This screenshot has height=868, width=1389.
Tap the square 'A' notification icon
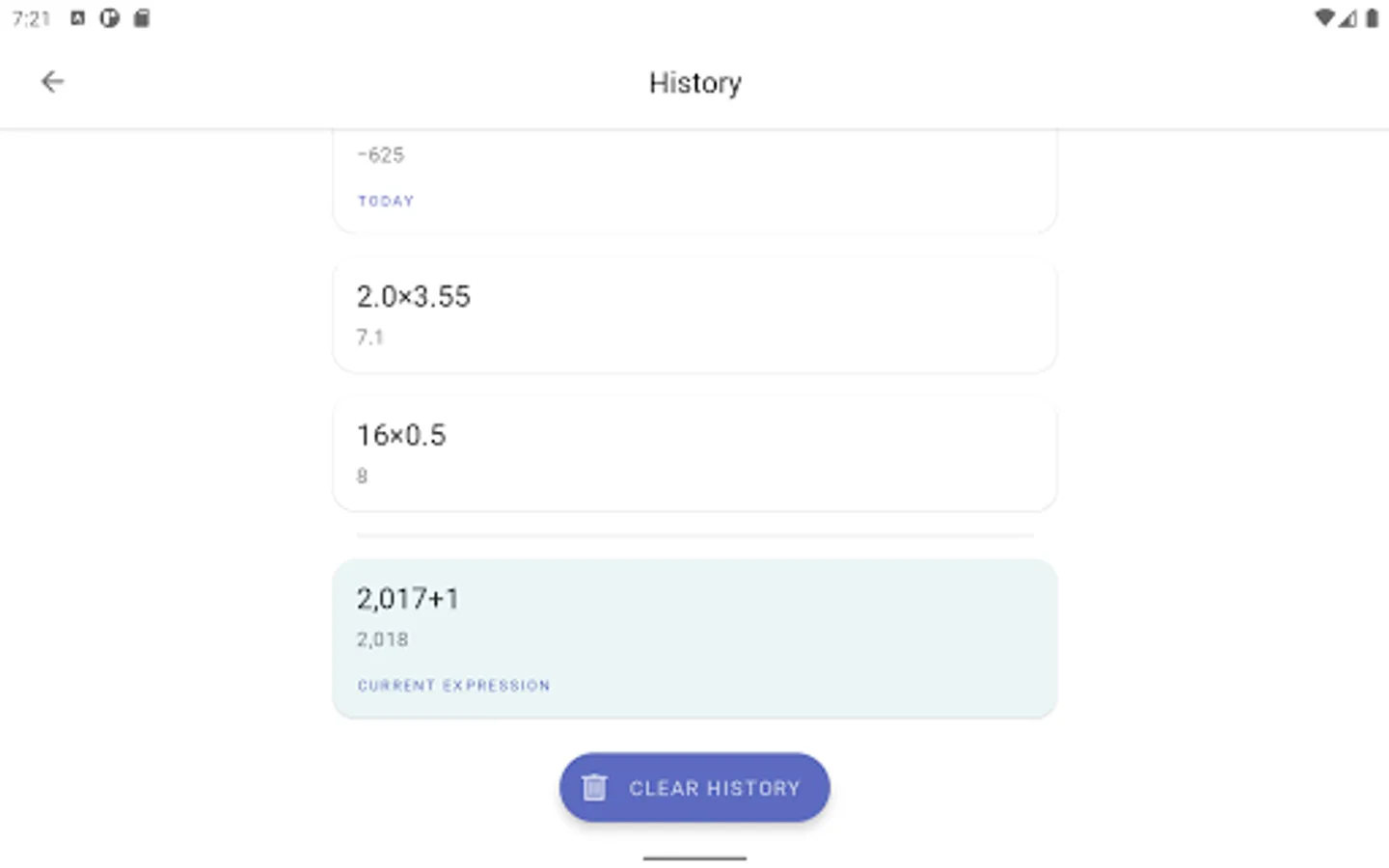click(78, 18)
